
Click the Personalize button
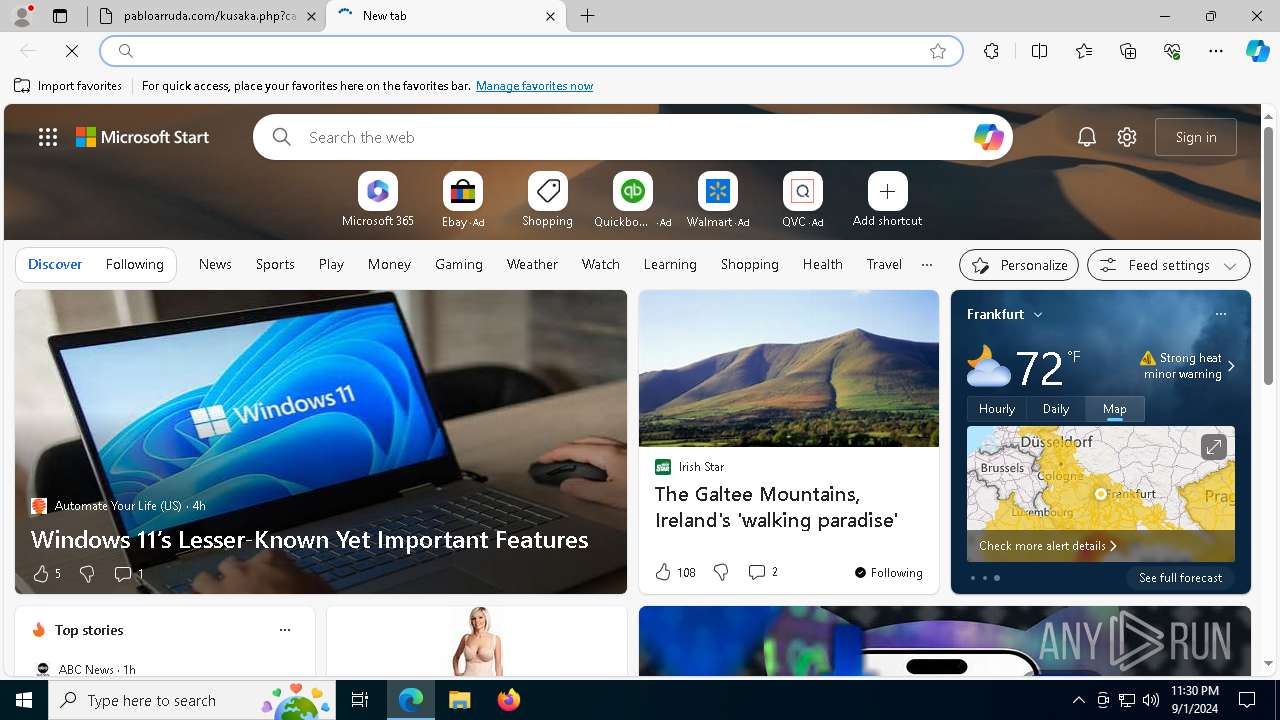coord(1019,265)
